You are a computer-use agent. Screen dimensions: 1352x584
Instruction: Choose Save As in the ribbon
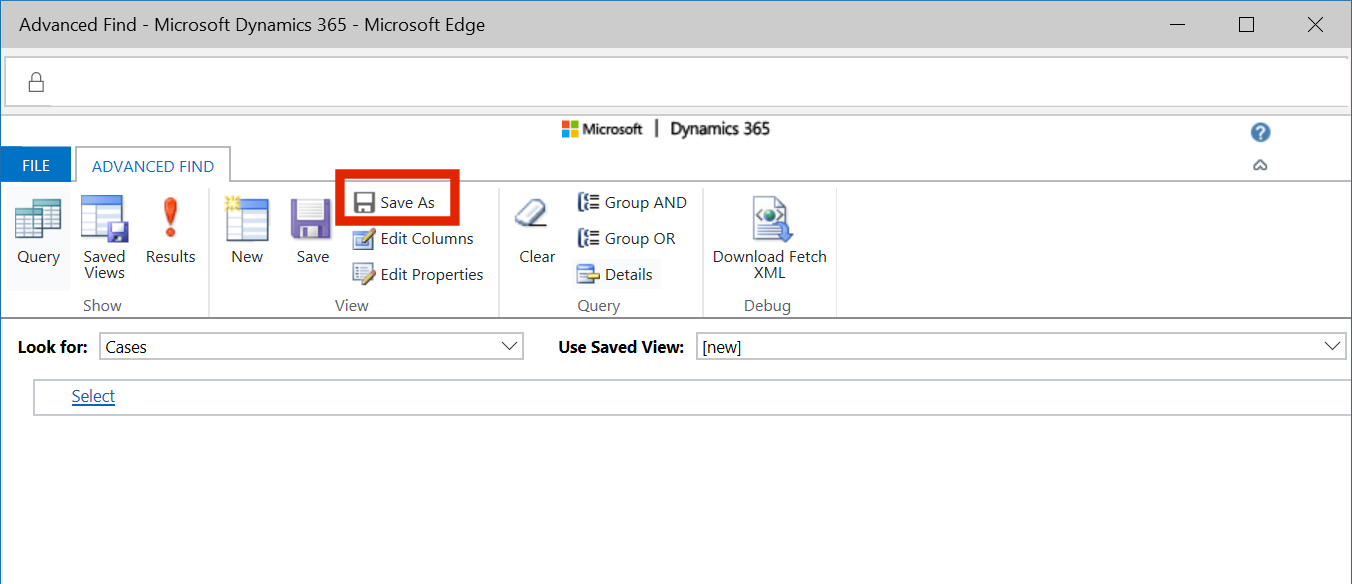point(396,202)
